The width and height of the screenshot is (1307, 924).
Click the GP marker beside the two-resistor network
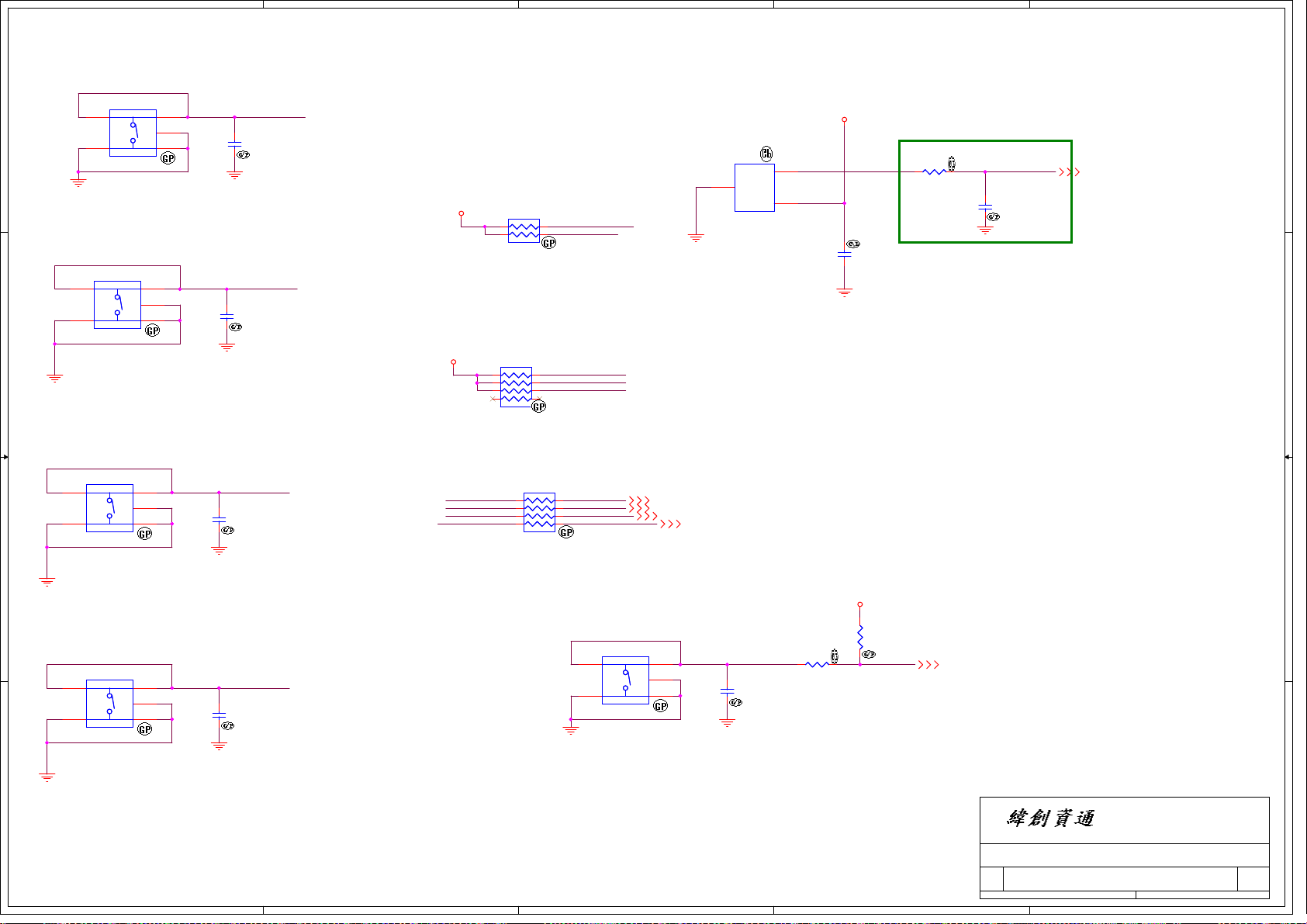[549, 243]
